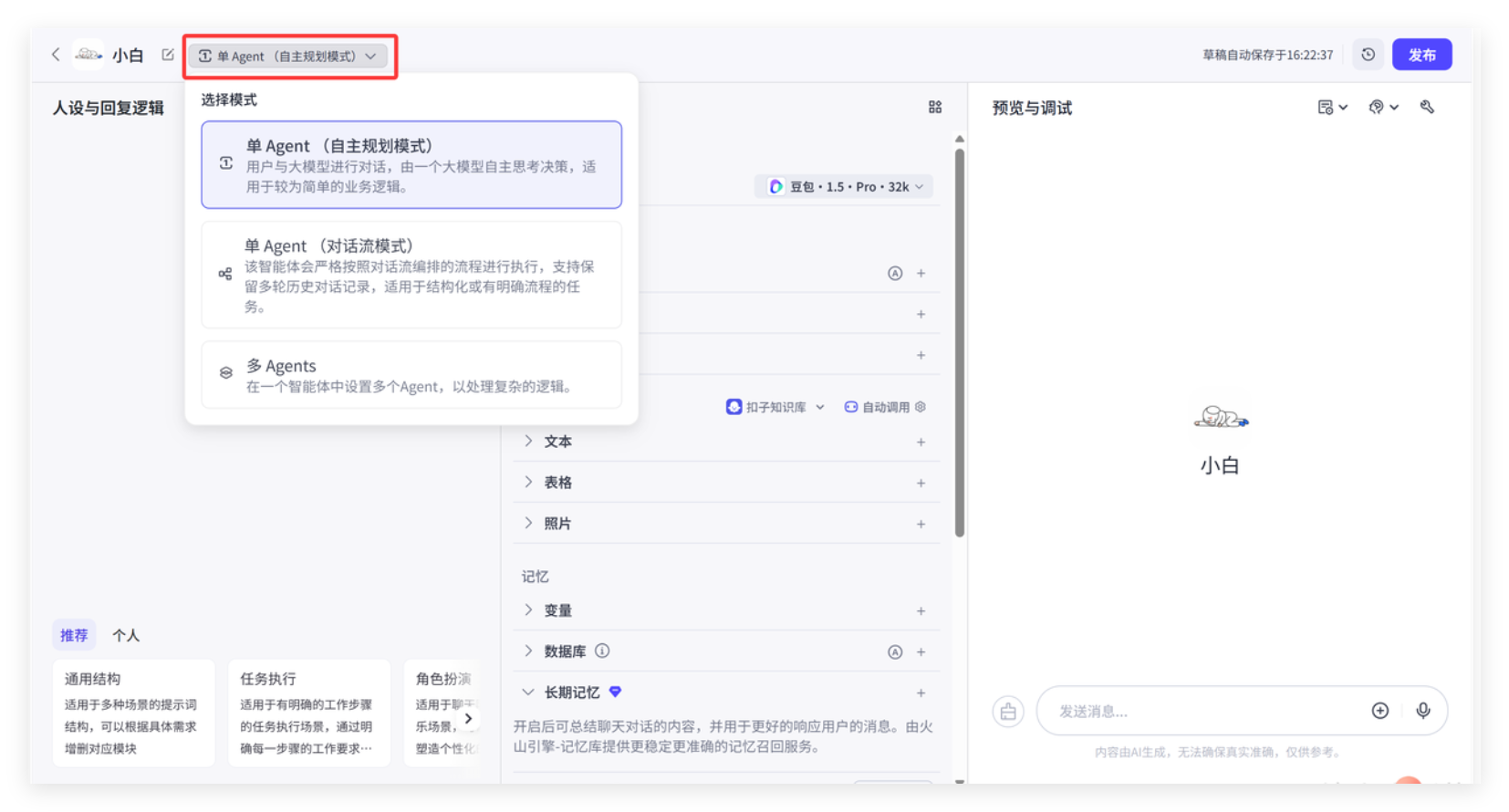Choose the 多 Agents mode option

coord(411,375)
